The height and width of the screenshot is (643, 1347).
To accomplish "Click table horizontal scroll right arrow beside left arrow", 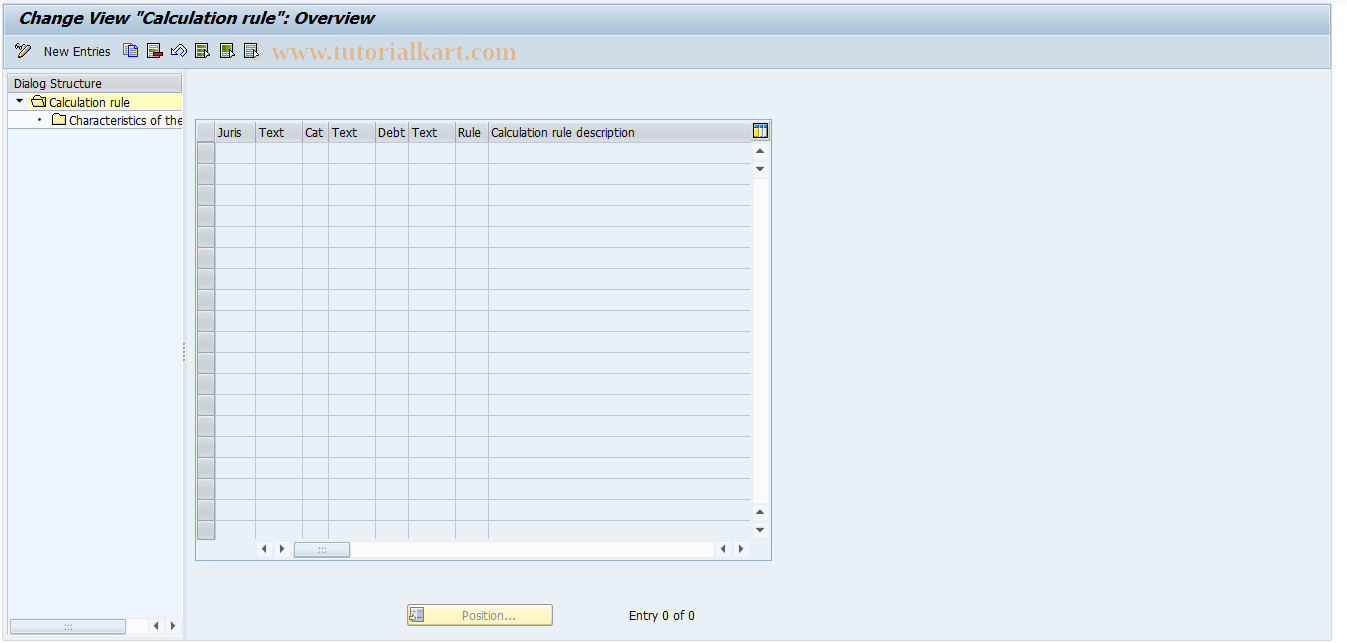I will 282,549.
